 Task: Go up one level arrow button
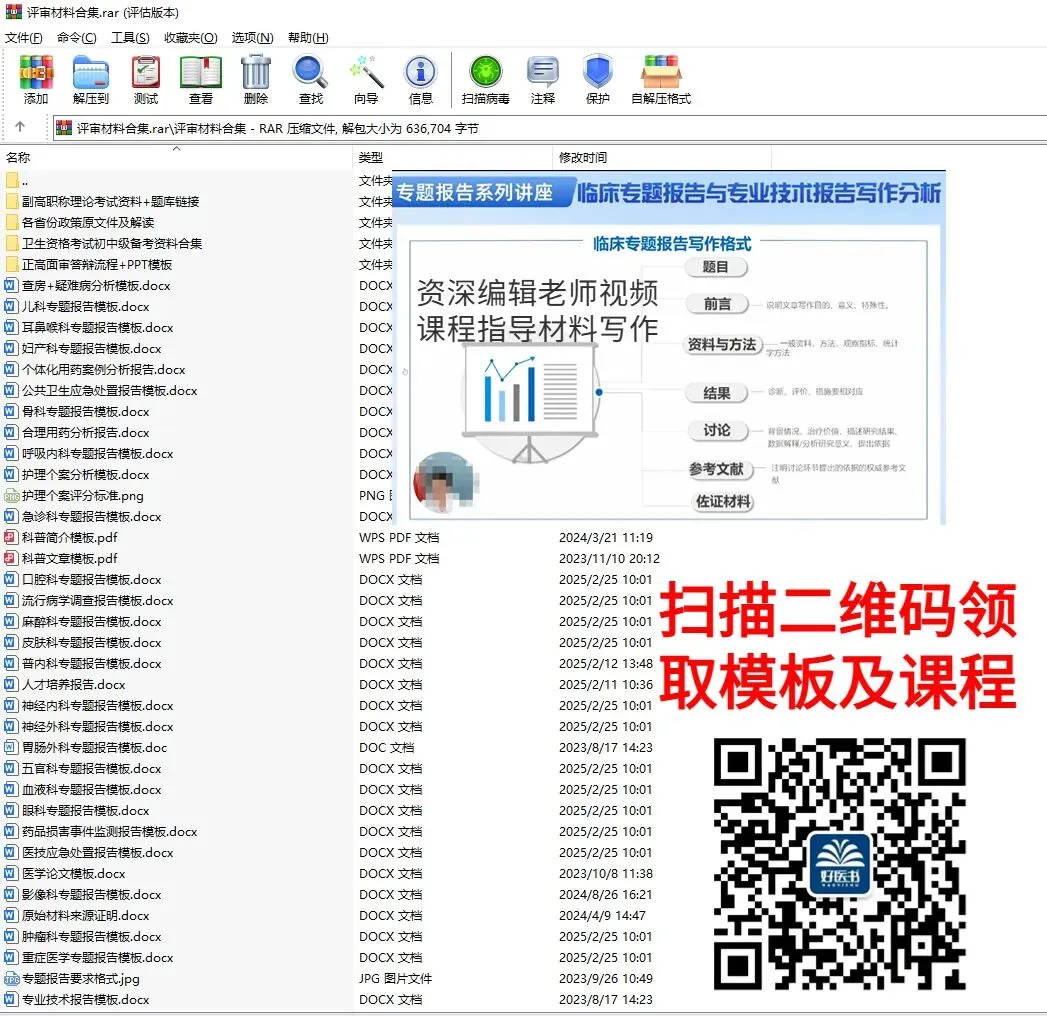pyautogui.click(x=20, y=127)
